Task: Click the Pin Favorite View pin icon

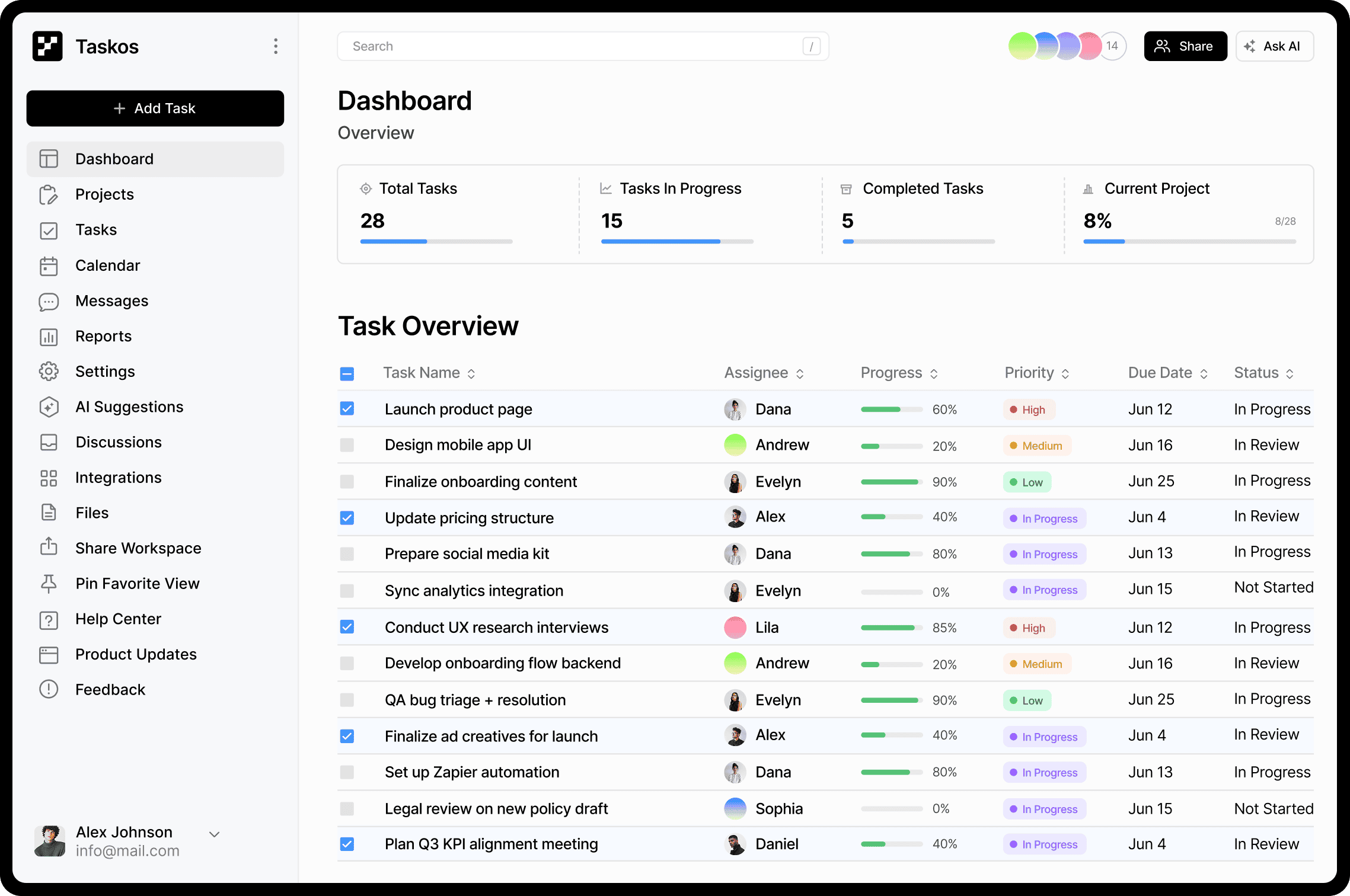Action: [x=49, y=584]
